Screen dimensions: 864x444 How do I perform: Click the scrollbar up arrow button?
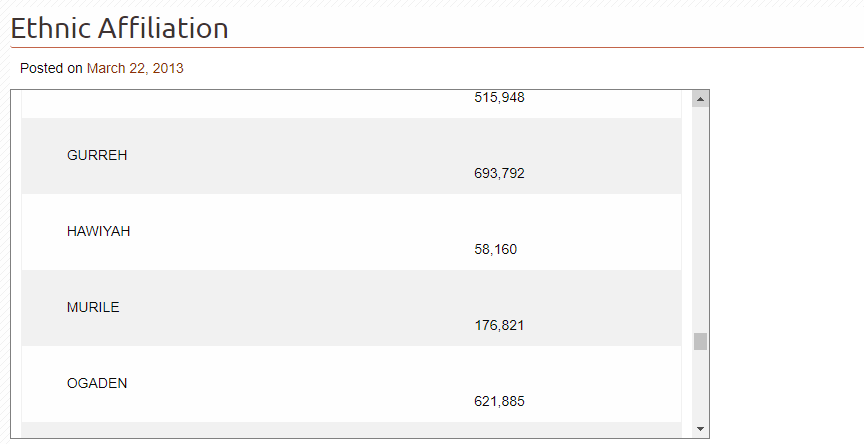(x=700, y=99)
